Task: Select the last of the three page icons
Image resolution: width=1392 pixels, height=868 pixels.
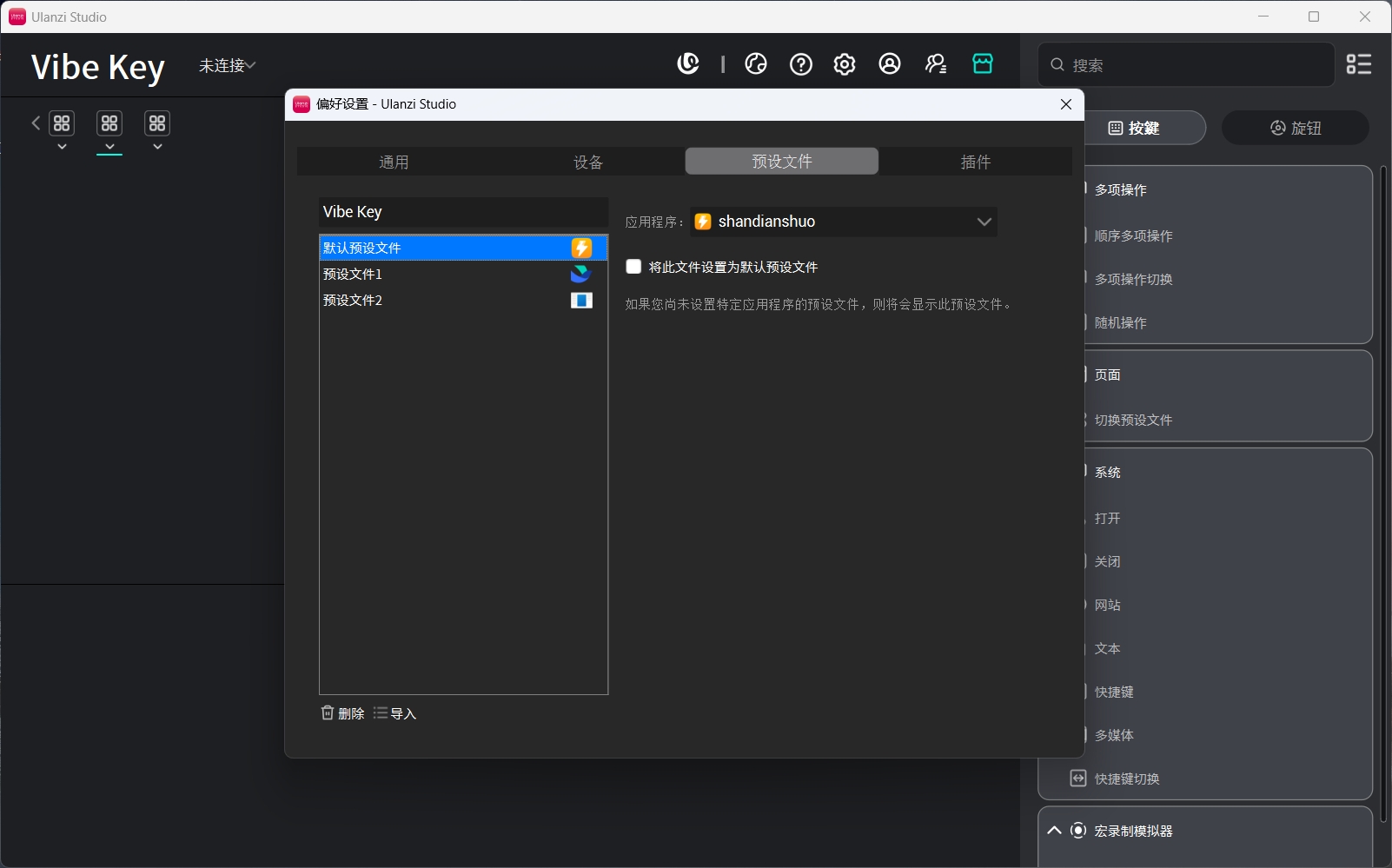Action: tap(157, 123)
